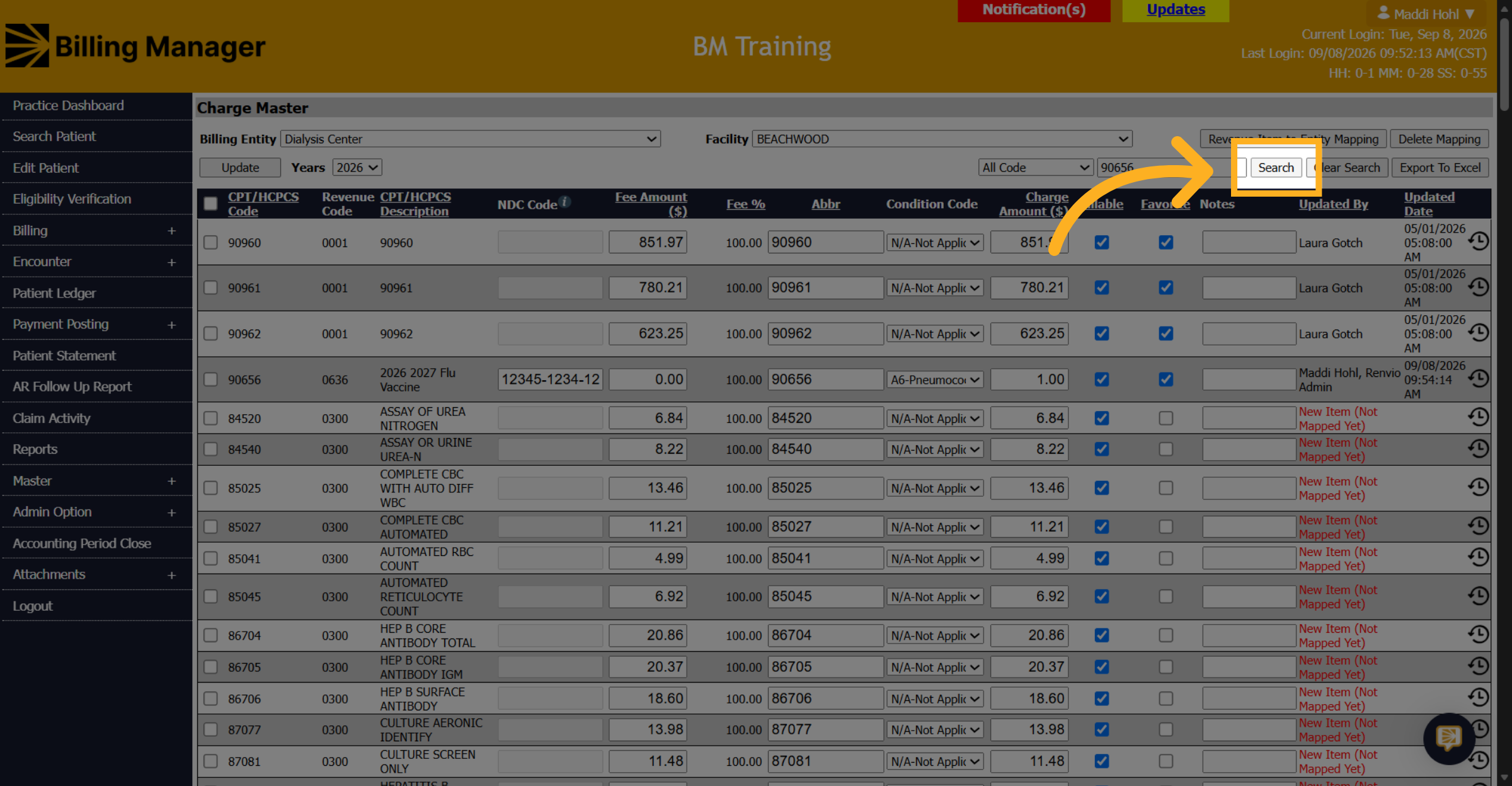This screenshot has width=1512, height=786.
Task: Check the row checkbox for 90960
Action: [x=210, y=243]
